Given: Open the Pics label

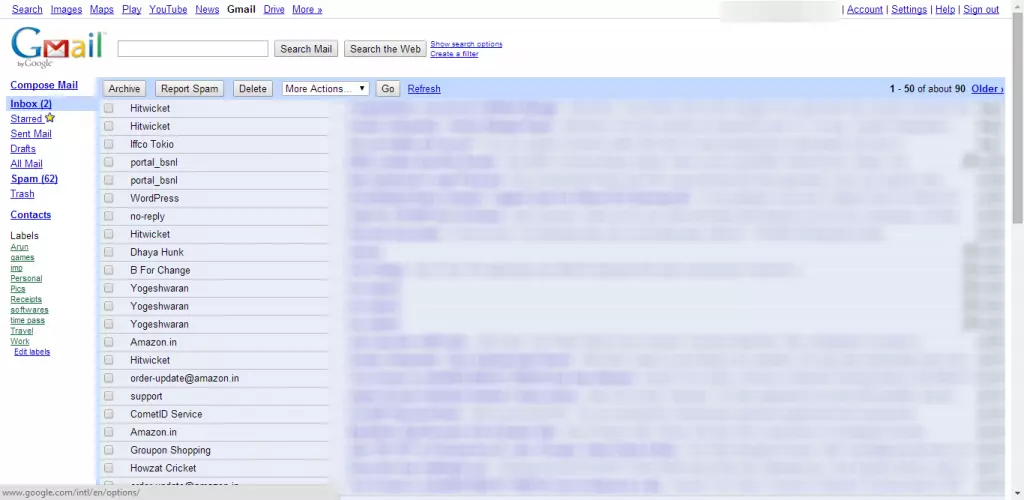Looking at the screenshot, I should pos(18,289).
